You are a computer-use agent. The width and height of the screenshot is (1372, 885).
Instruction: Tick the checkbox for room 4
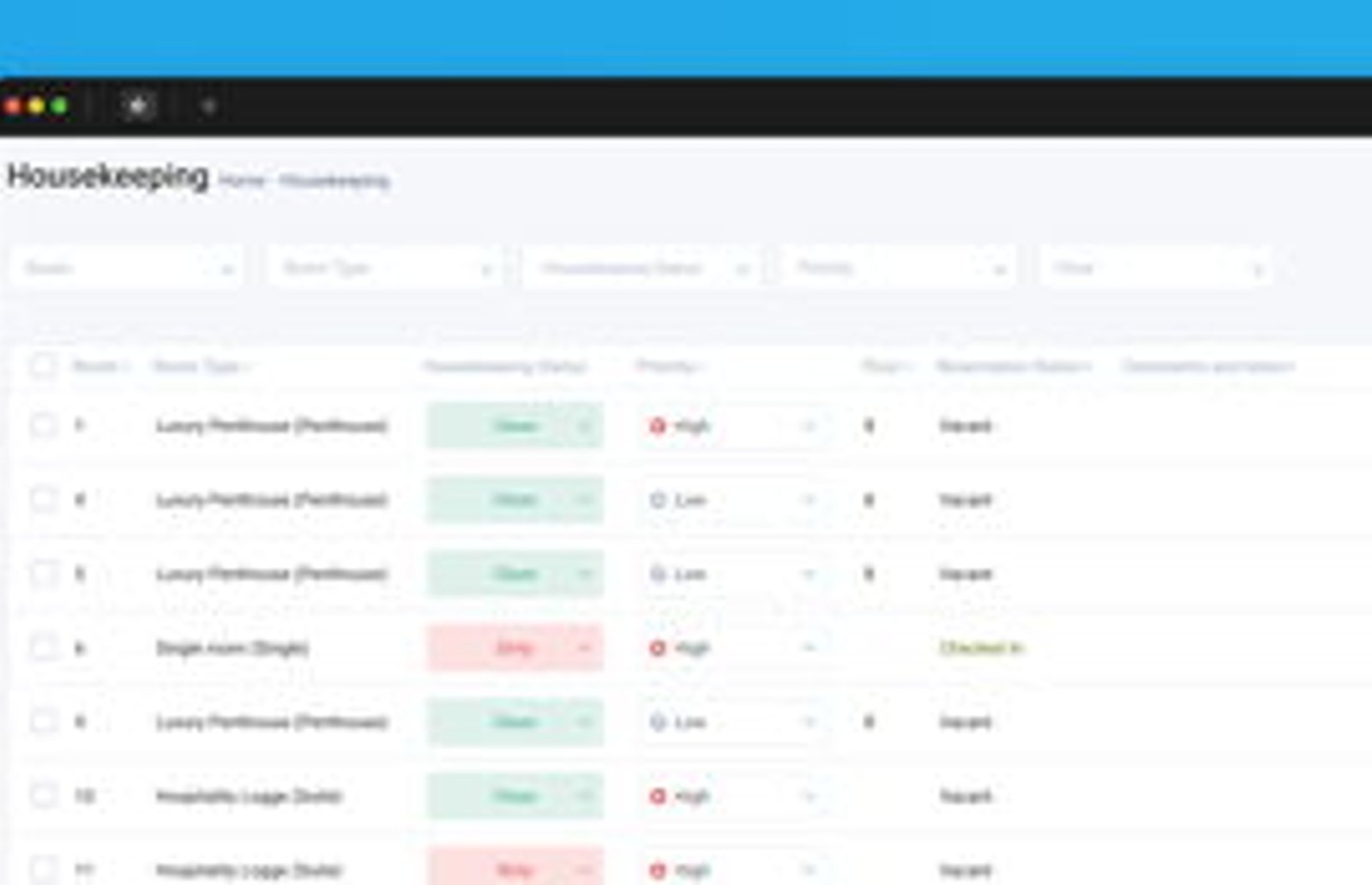point(42,499)
